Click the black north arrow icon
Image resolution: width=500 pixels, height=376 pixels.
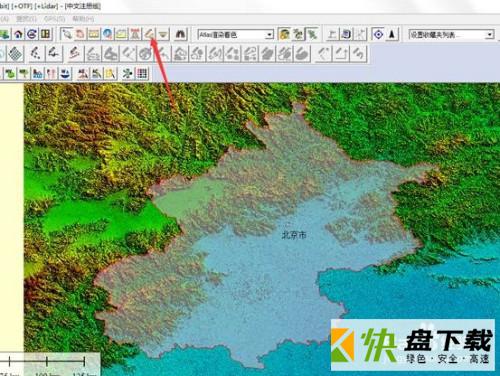[392, 34]
